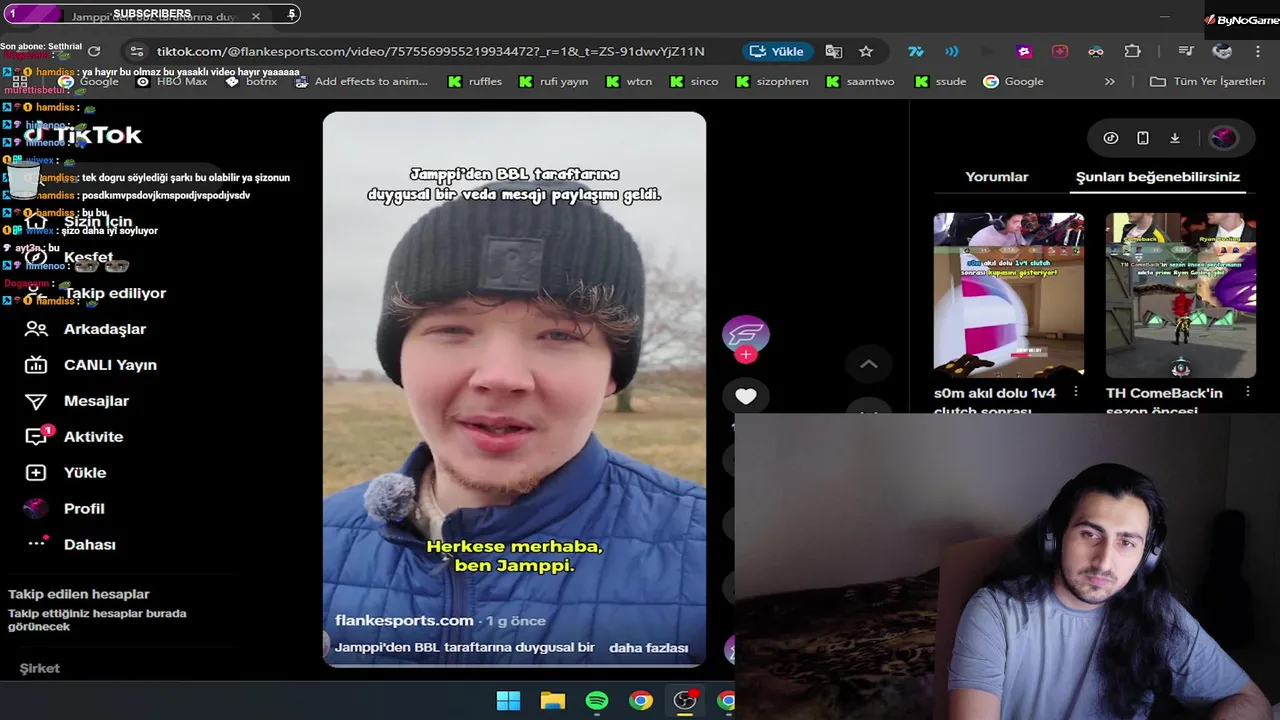Screen dimensions: 1280x720
Task: Open Takip ediliyor feed in the sidebar
Action: 96,293
